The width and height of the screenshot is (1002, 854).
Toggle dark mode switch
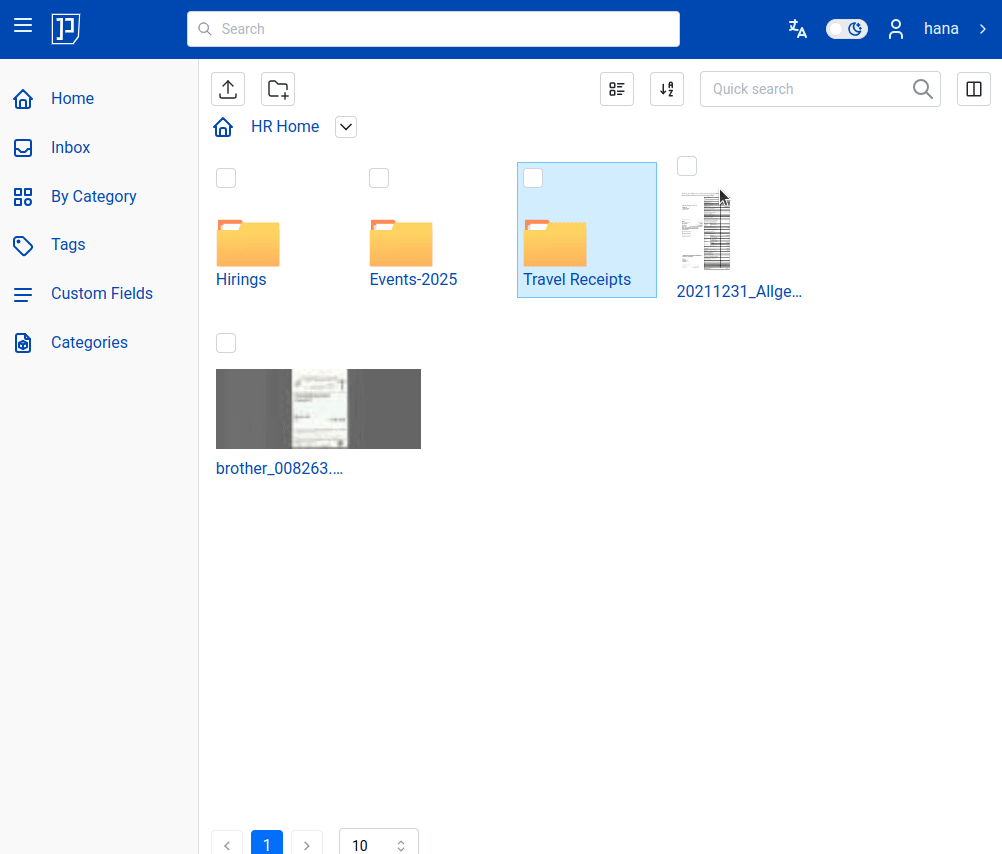click(x=846, y=29)
